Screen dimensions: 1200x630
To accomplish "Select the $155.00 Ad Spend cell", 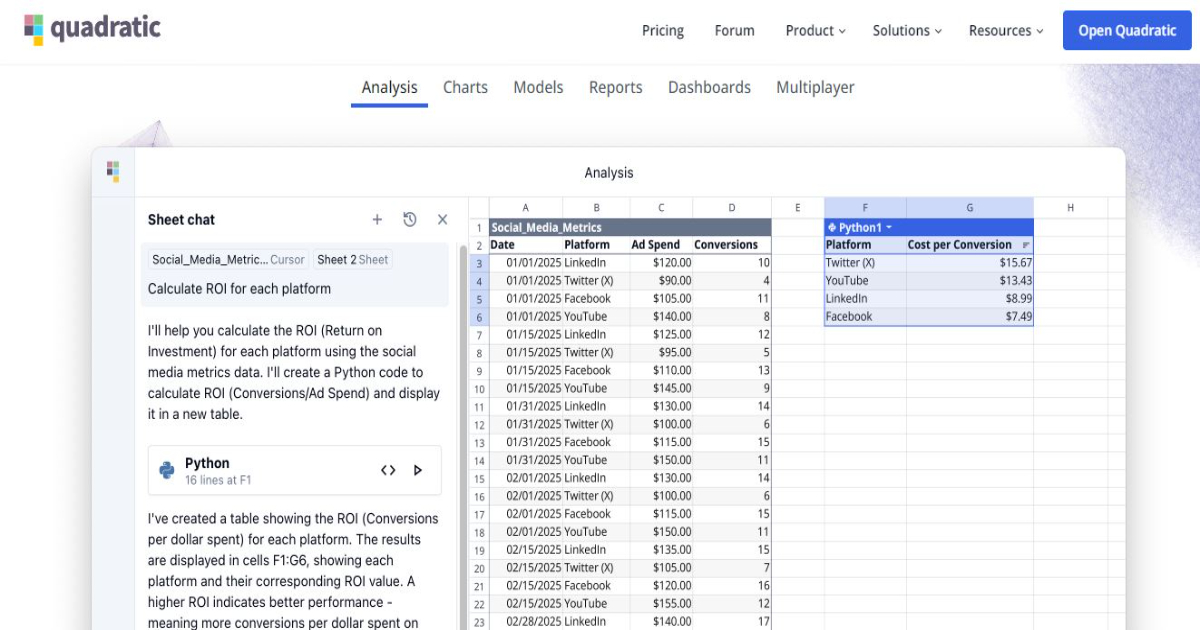I will [x=661, y=604].
